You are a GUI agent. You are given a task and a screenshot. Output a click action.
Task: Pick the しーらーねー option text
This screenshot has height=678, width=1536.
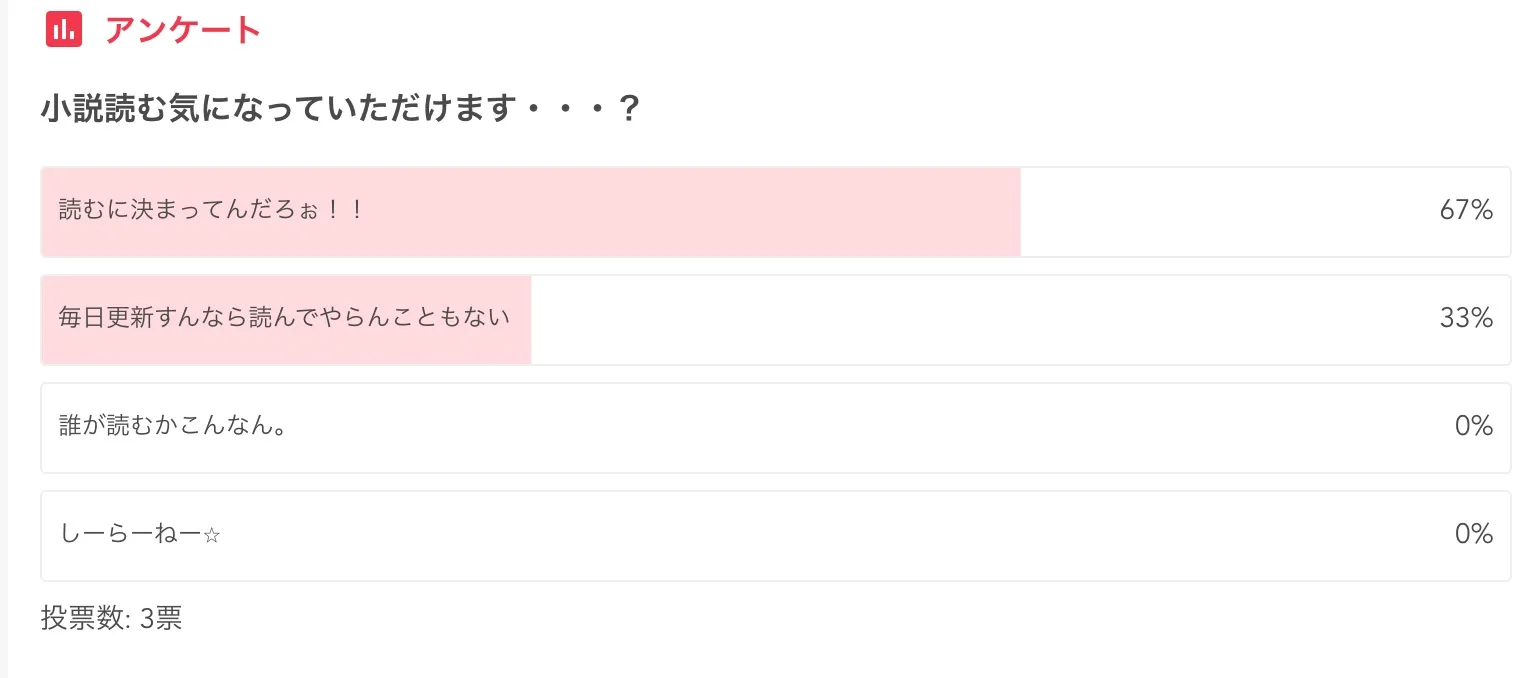coord(130,534)
